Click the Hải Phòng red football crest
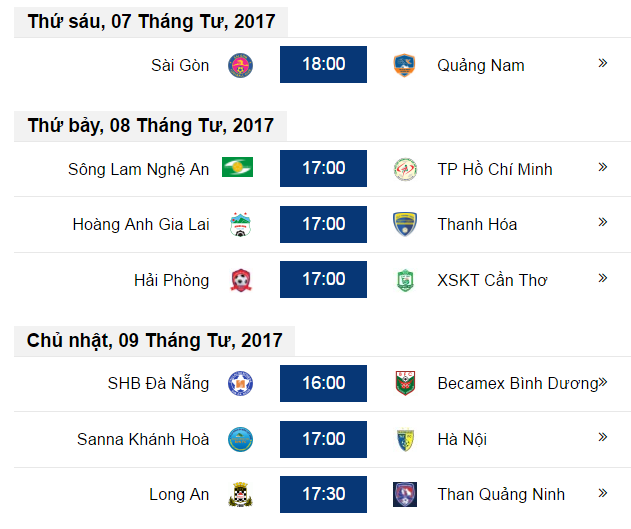Screen dimensions: 631x529 (241, 280)
